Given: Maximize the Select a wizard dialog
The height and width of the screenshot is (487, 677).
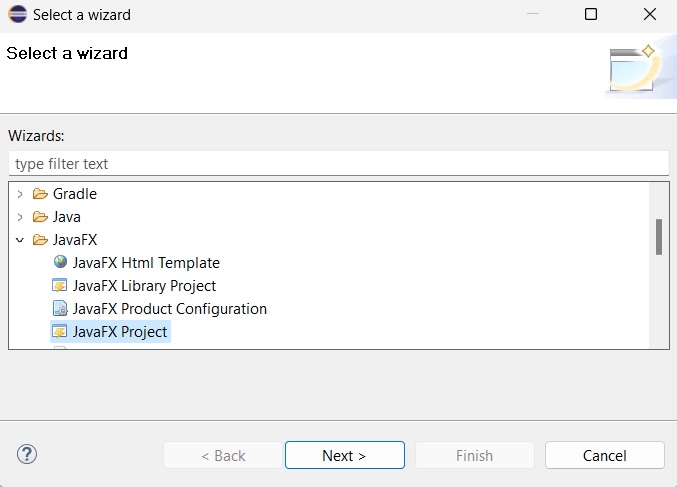Looking at the screenshot, I should (x=591, y=15).
